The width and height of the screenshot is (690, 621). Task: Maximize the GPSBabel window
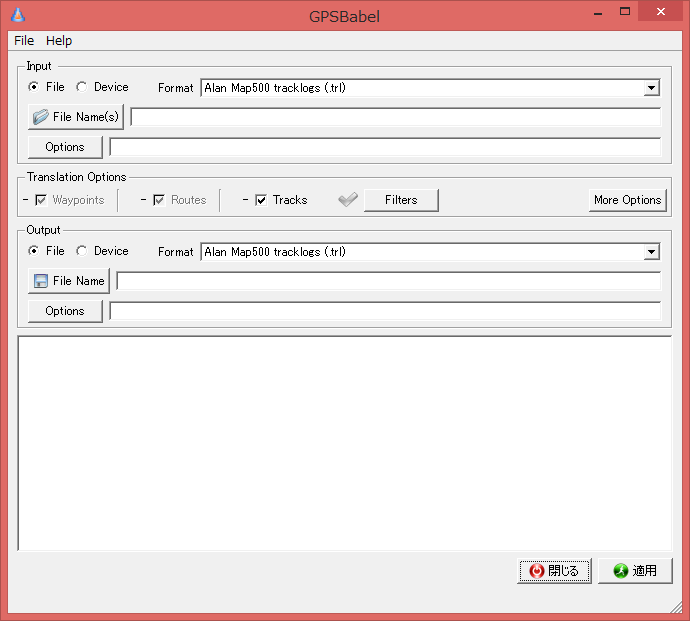[x=625, y=12]
